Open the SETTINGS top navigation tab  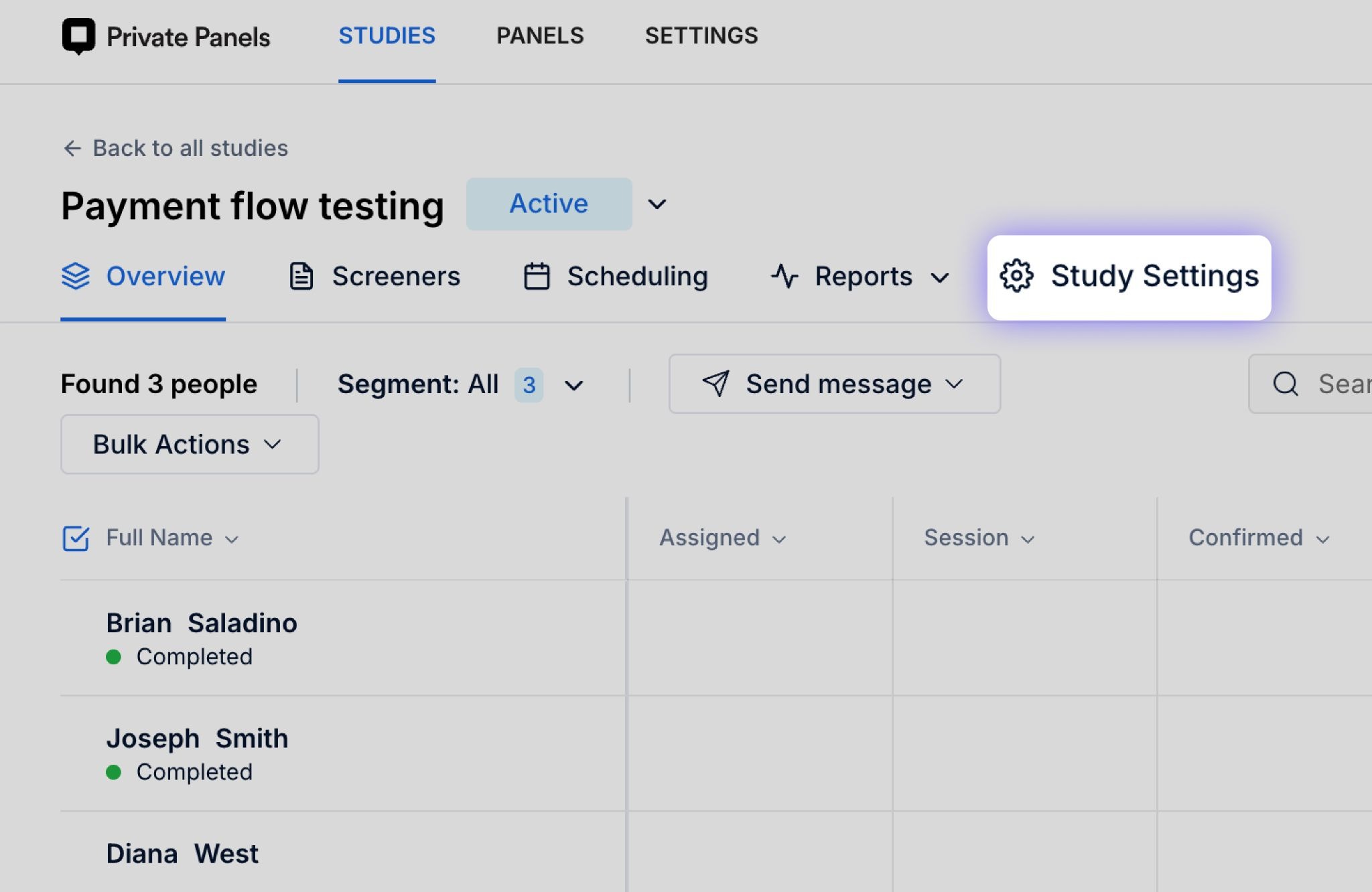coord(701,35)
